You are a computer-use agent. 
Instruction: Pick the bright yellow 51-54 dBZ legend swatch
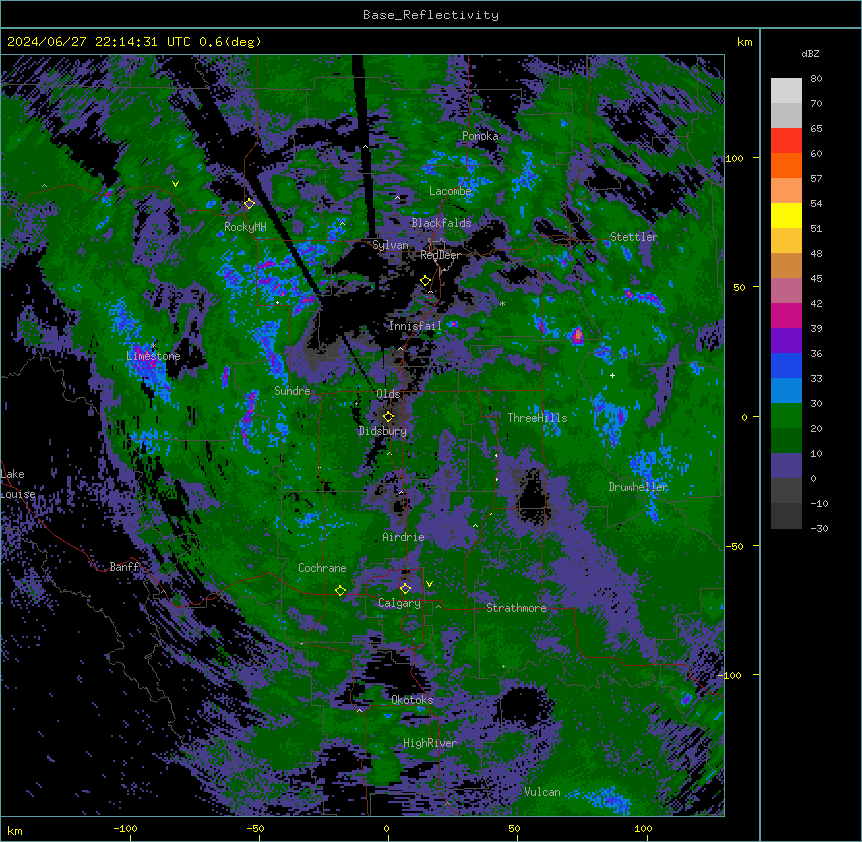pyautogui.click(x=786, y=215)
